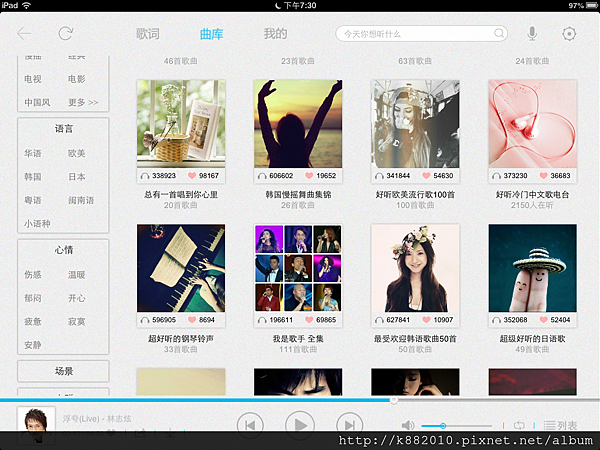Open the 列表 playlist button
Viewport: 600px width, 450px height.
pyautogui.click(x=561, y=425)
